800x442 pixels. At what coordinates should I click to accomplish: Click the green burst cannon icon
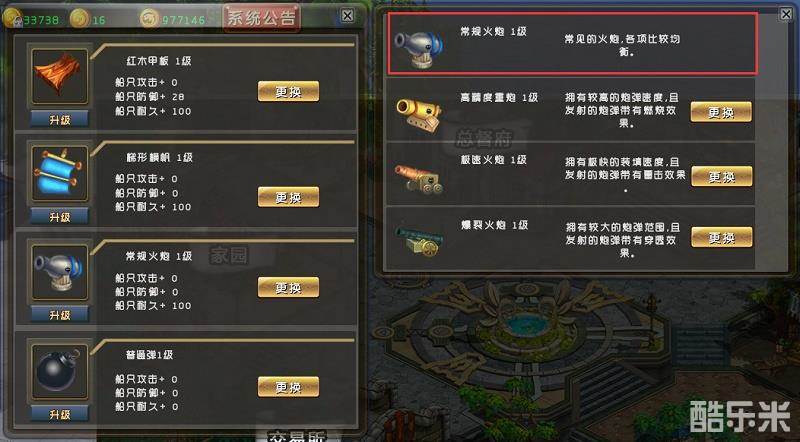[418, 240]
